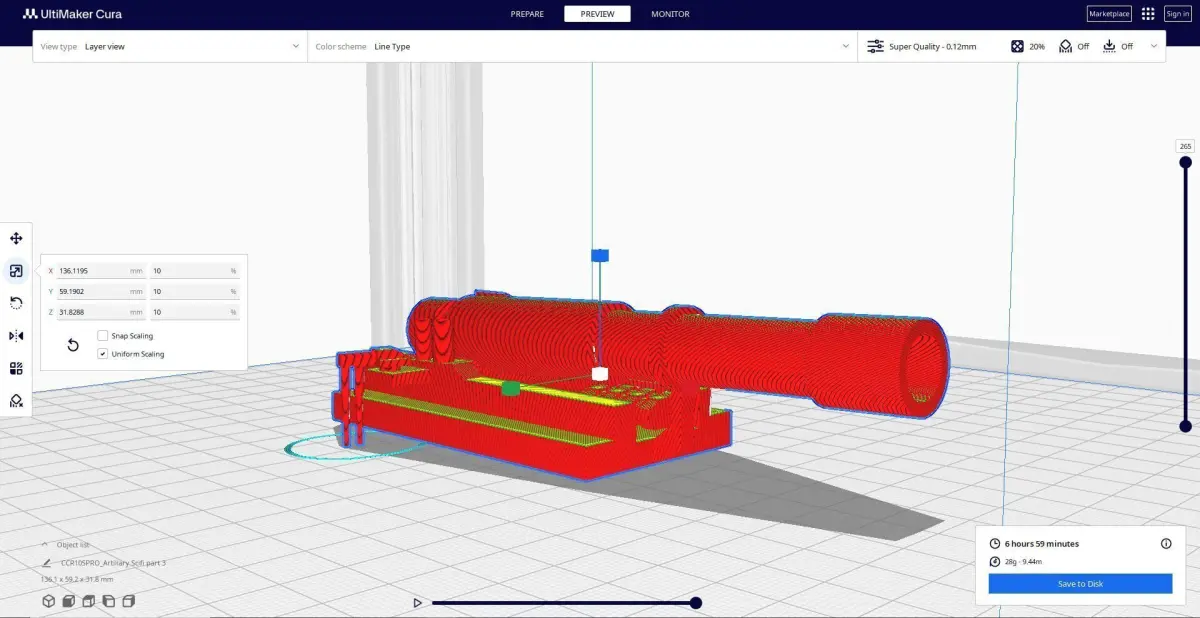Click the adhesion Off icon
This screenshot has width=1200, height=618.
click(1109, 46)
